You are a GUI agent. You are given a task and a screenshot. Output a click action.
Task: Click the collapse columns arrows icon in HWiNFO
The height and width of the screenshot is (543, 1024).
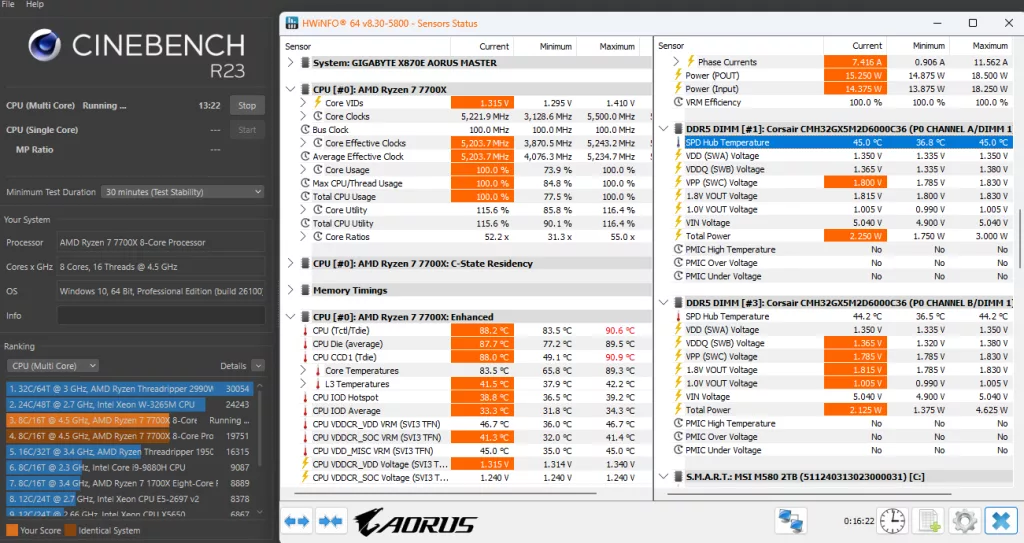coord(330,521)
